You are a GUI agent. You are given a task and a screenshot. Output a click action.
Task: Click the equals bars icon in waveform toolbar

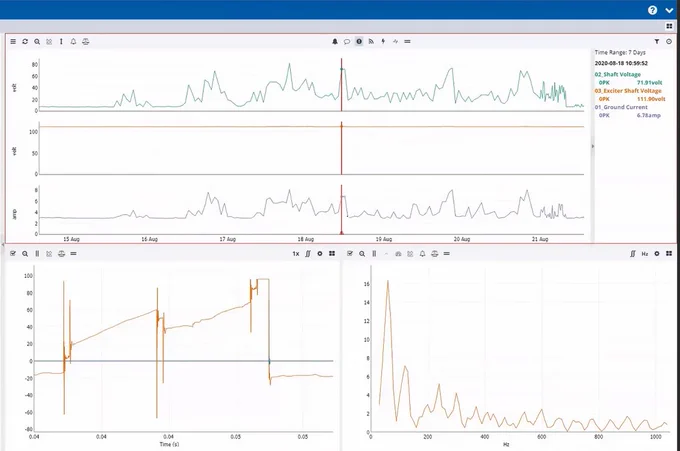click(73, 254)
